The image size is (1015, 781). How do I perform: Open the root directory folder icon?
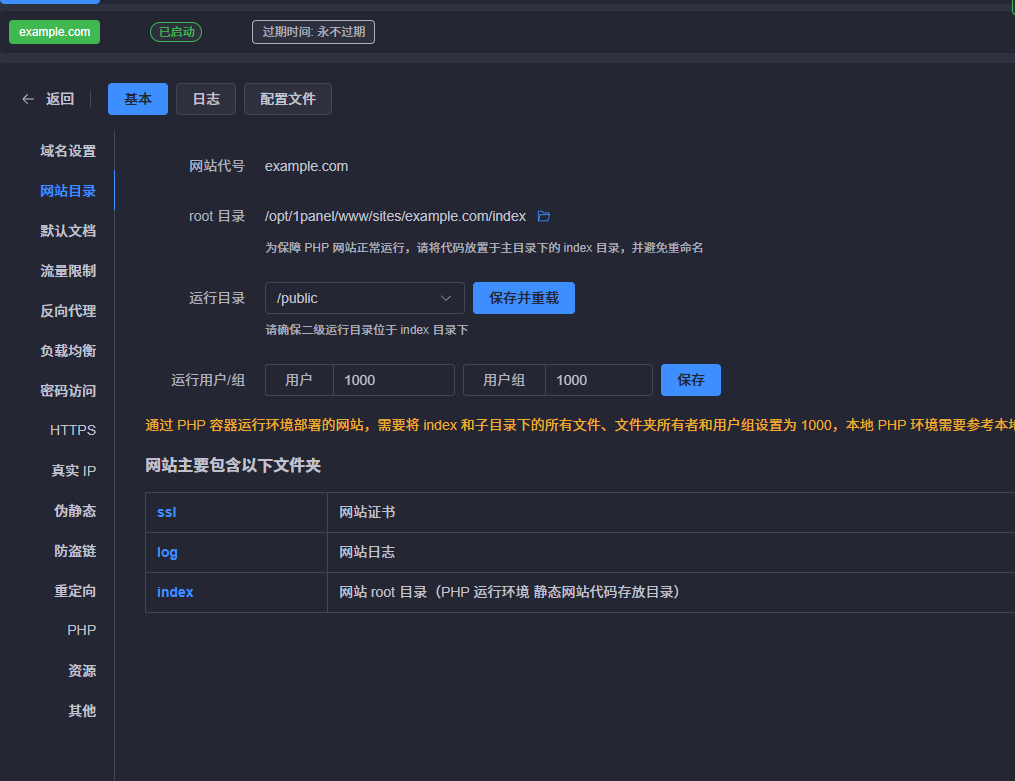(544, 216)
